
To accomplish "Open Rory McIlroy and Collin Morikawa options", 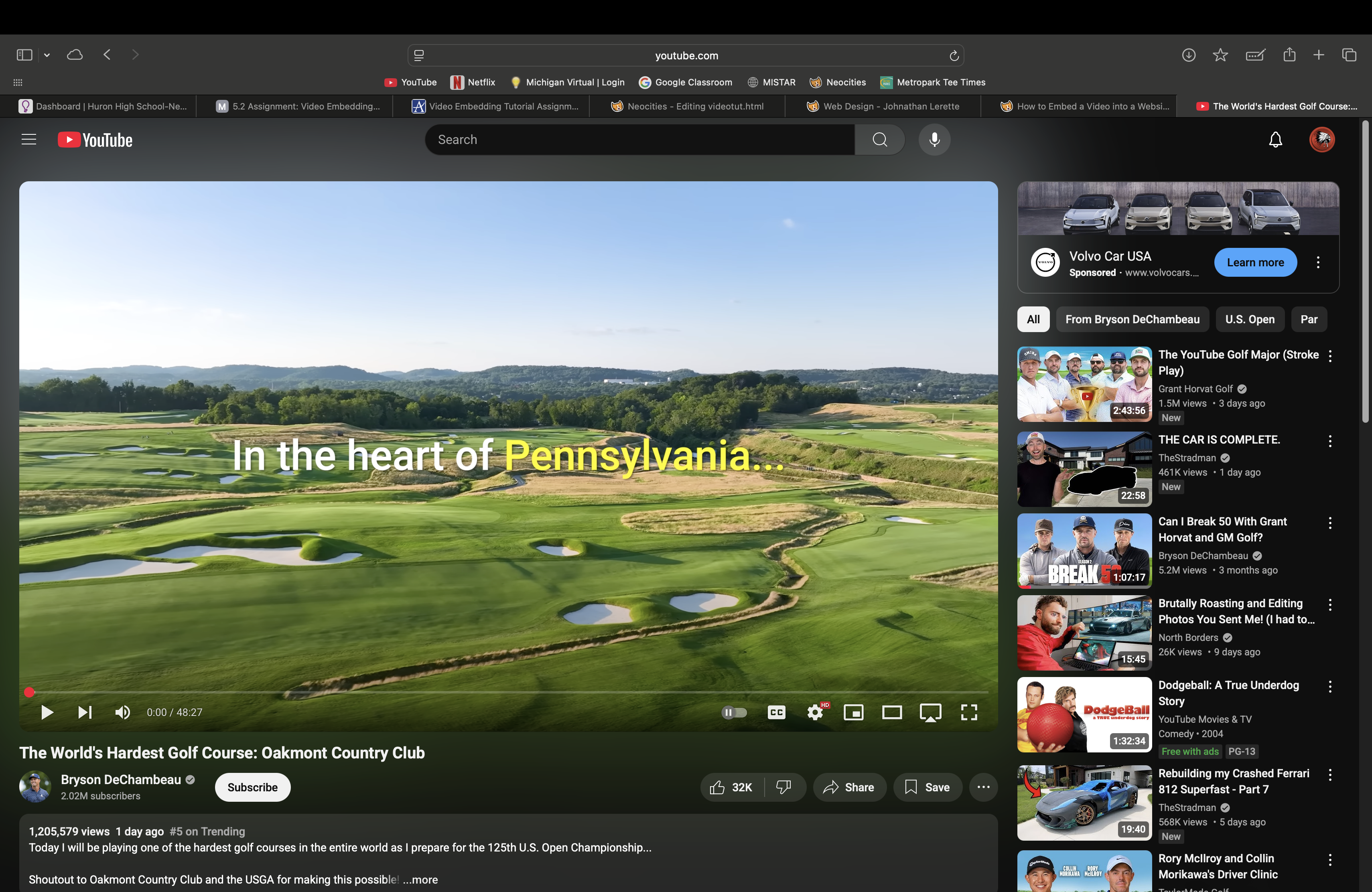I will point(1330,860).
